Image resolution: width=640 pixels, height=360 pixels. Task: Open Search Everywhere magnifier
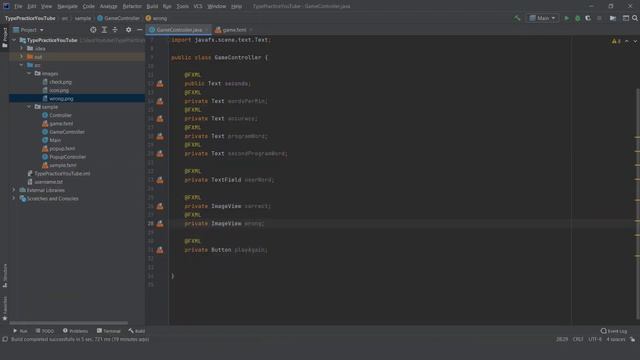635,18
